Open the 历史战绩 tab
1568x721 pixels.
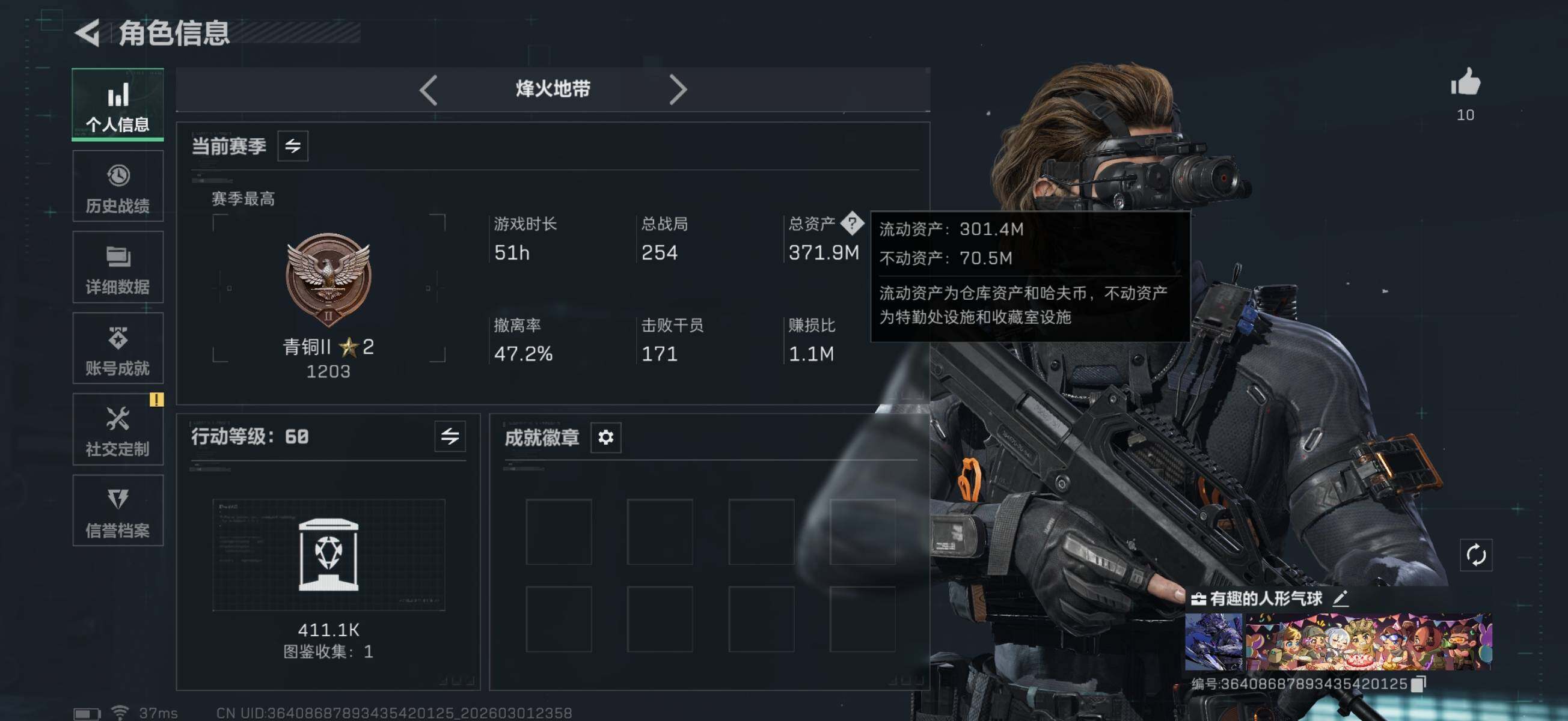click(x=117, y=186)
